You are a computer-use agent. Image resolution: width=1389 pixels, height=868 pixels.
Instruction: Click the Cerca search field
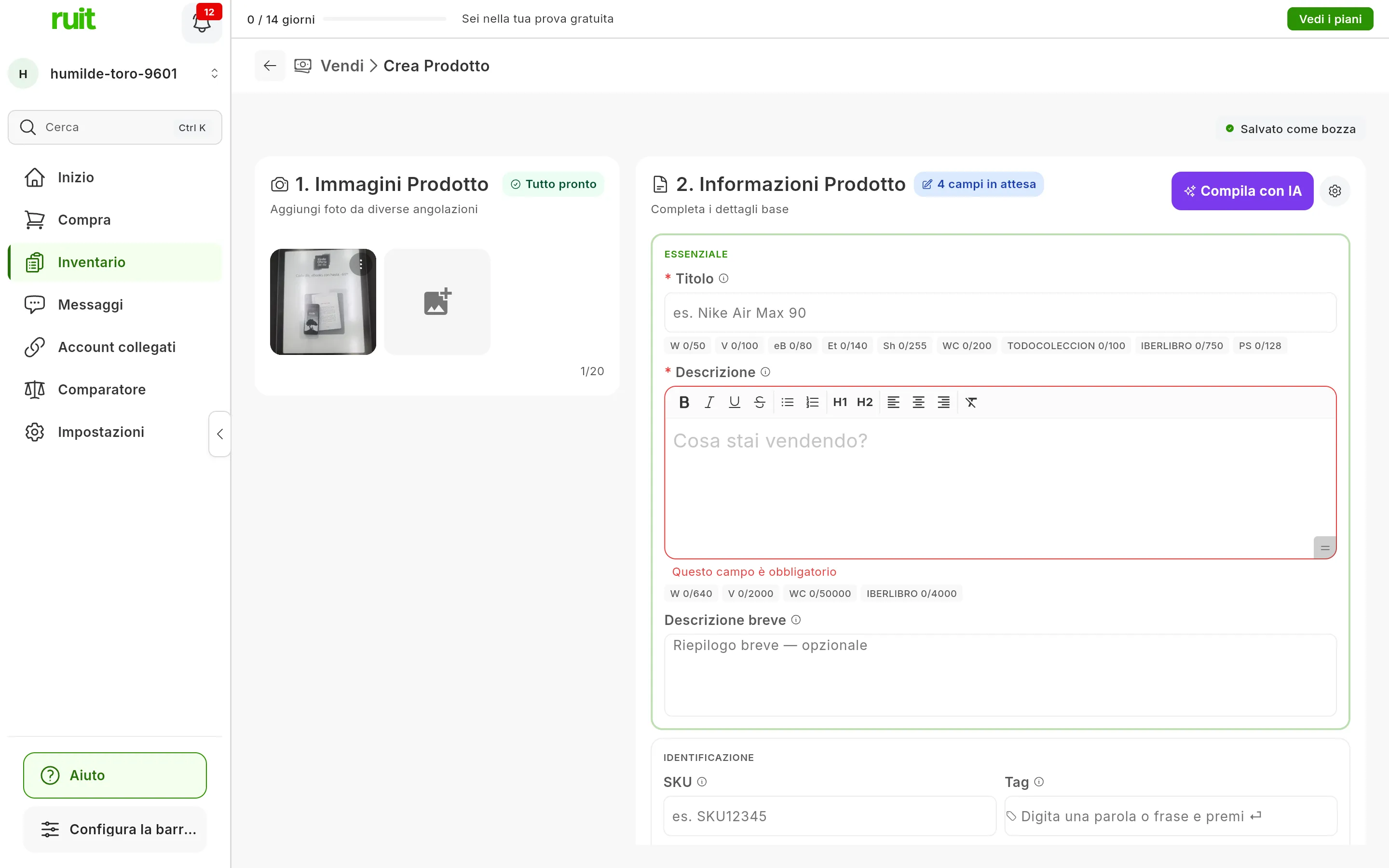[115, 127]
